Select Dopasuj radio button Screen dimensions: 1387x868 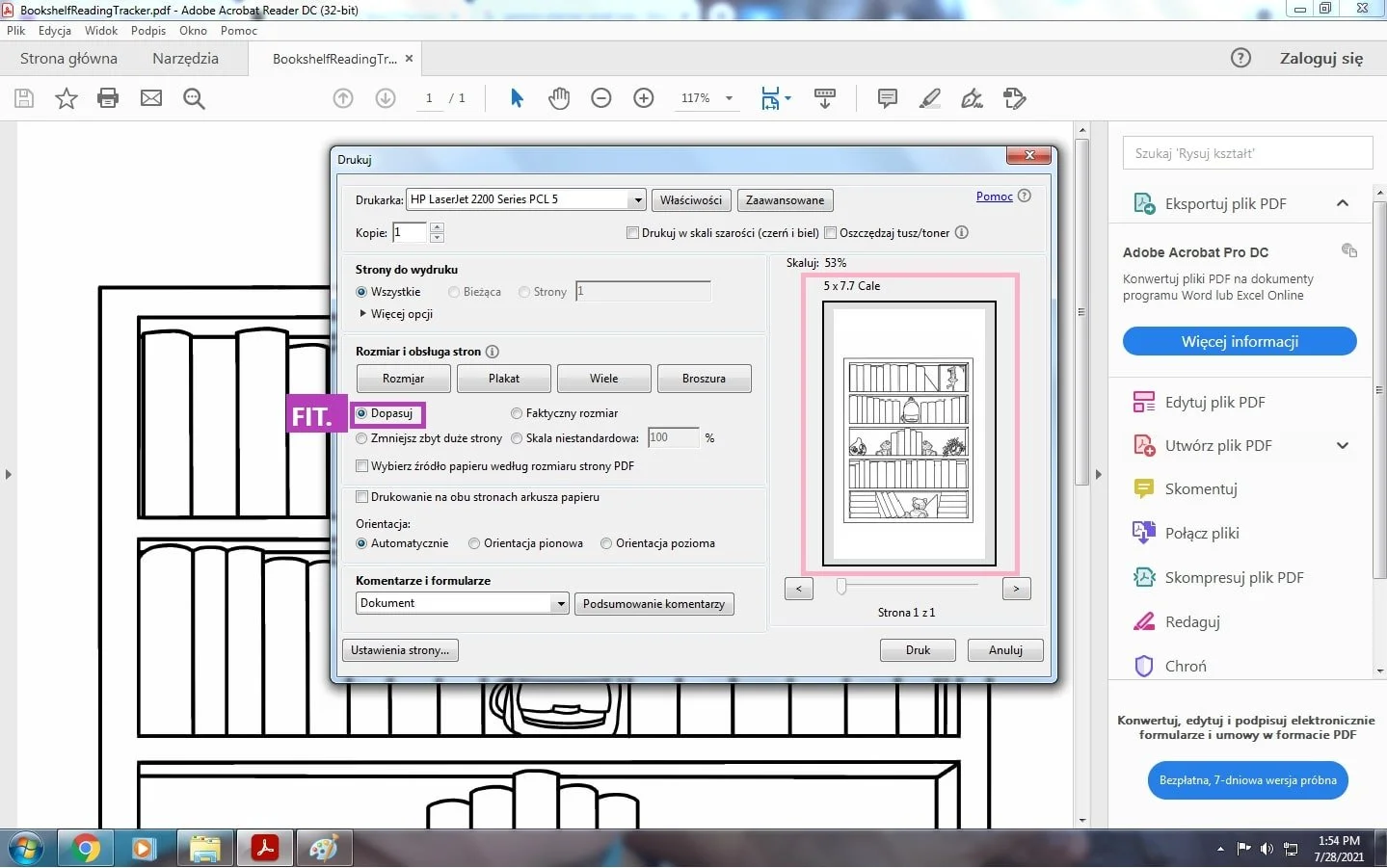coord(361,413)
